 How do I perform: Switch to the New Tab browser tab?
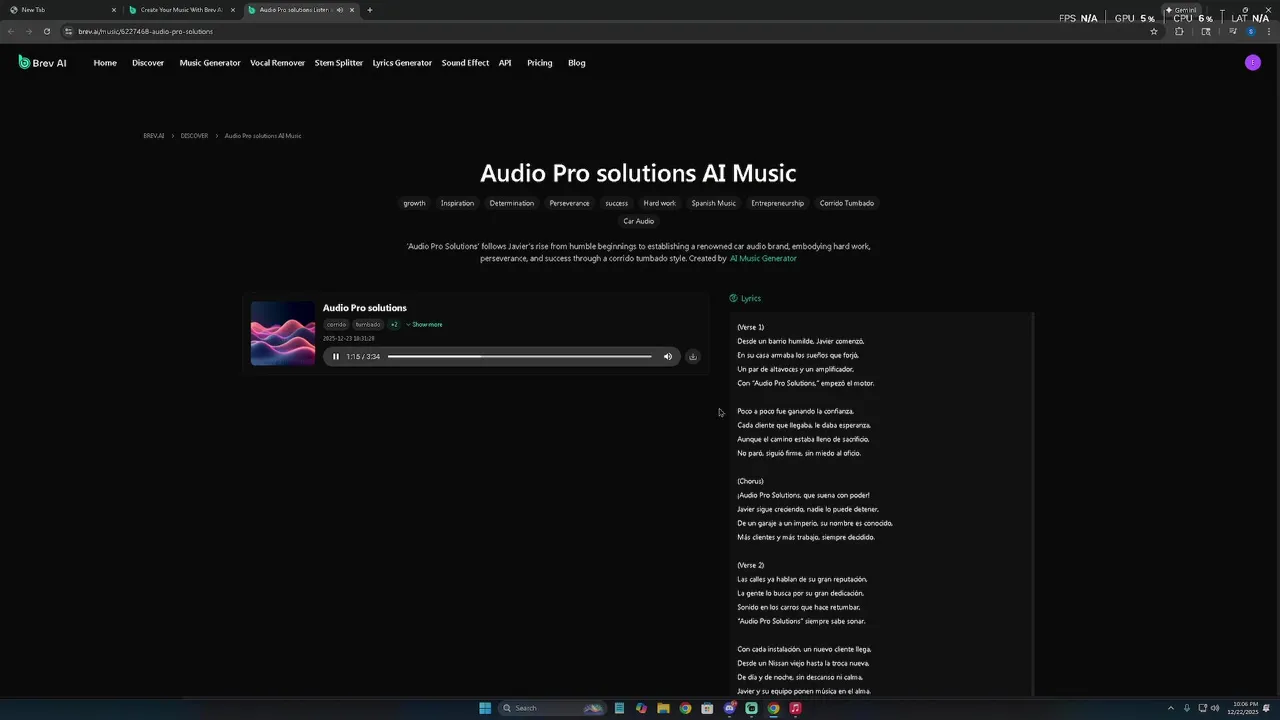click(62, 10)
